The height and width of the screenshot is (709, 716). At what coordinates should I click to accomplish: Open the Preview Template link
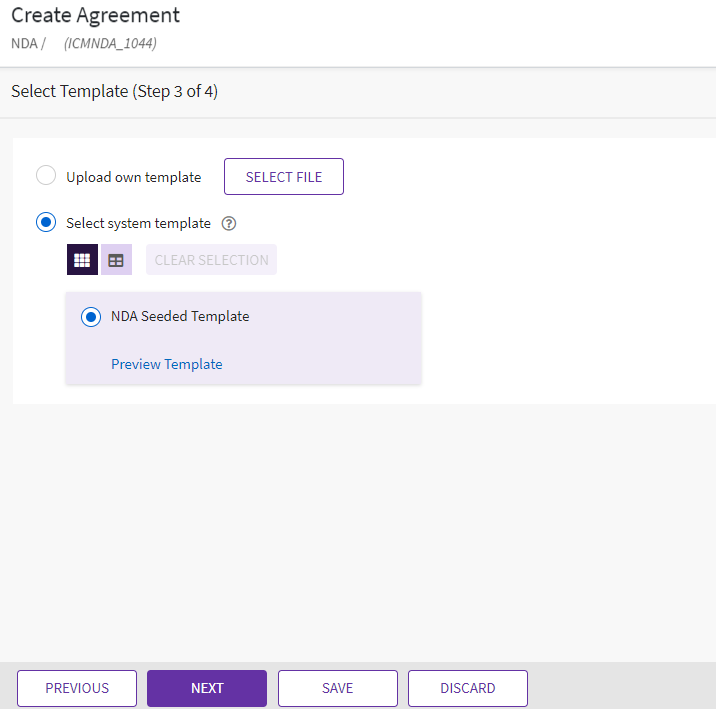pos(166,364)
